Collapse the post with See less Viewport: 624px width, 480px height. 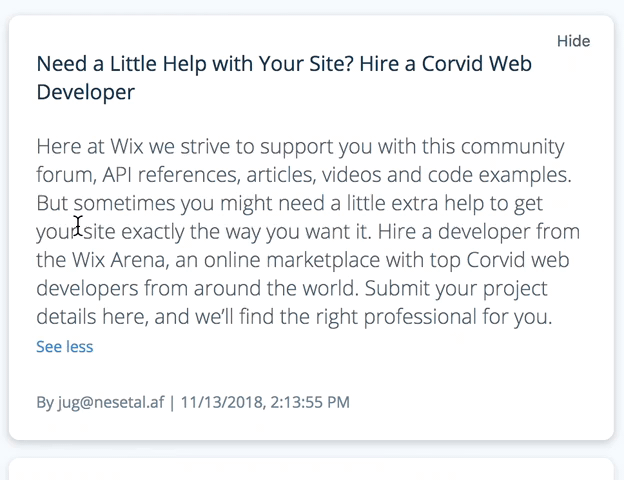click(x=64, y=347)
